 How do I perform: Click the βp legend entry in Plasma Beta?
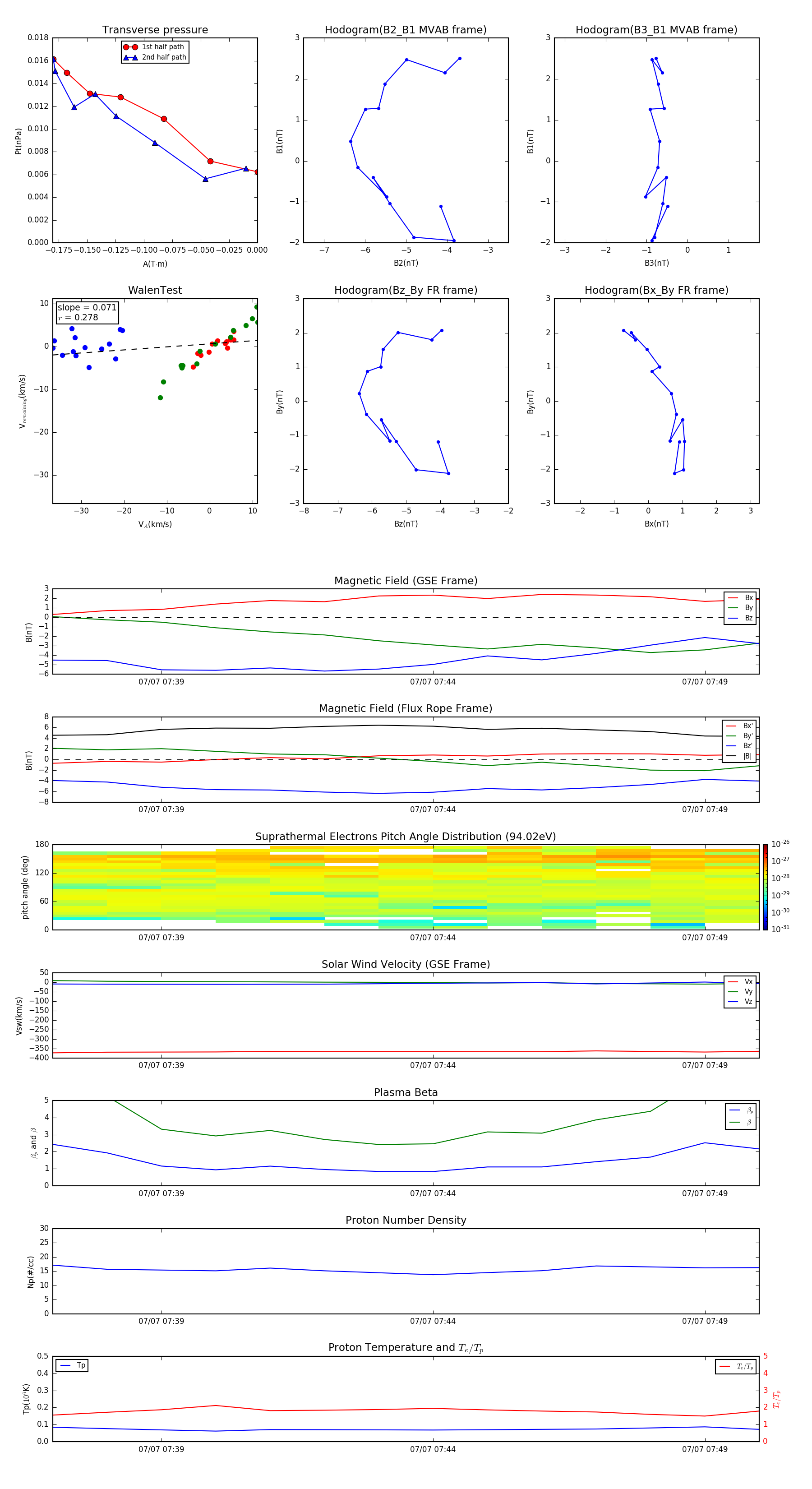[x=742, y=1110]
